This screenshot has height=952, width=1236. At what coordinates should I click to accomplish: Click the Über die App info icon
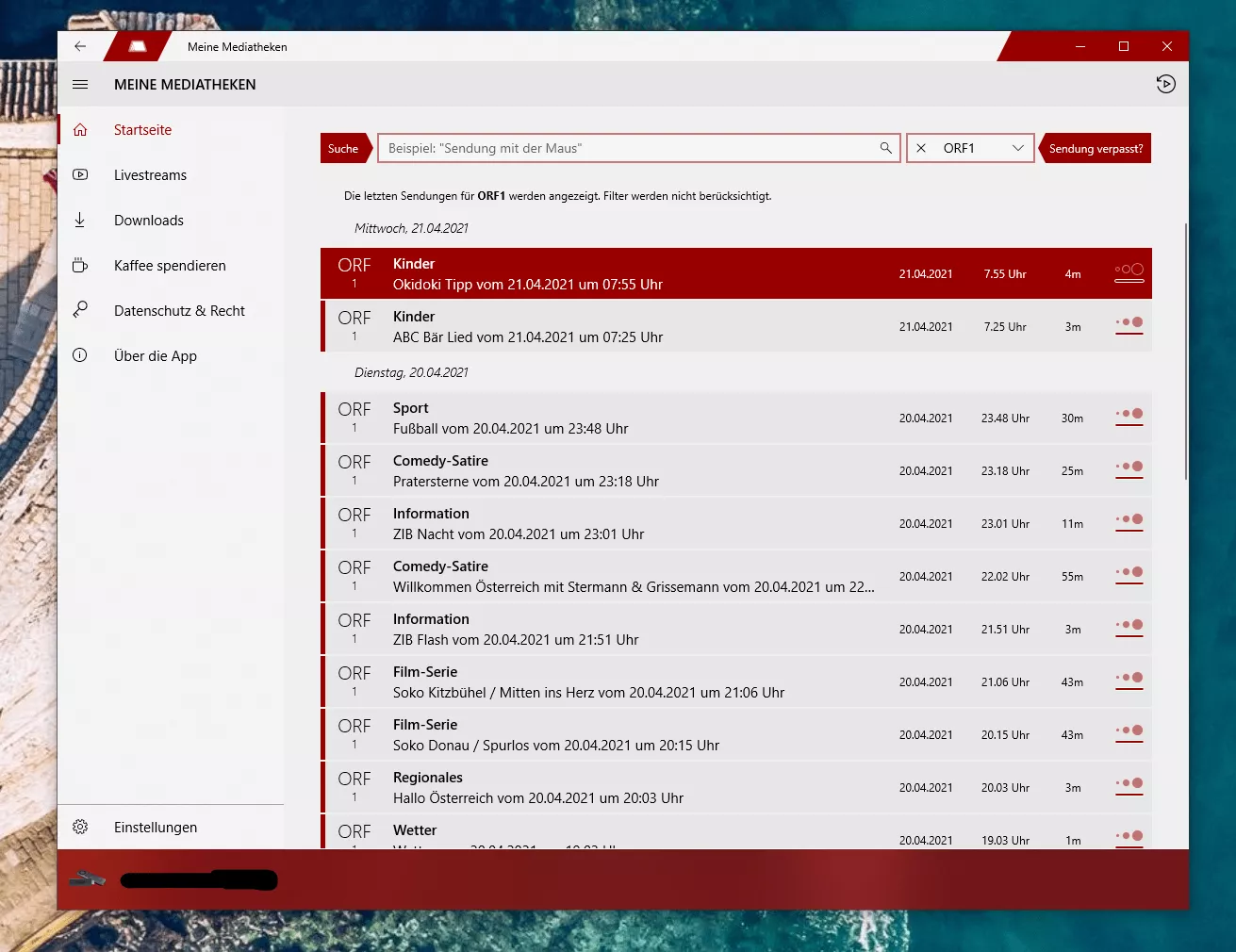click(80, 355)
